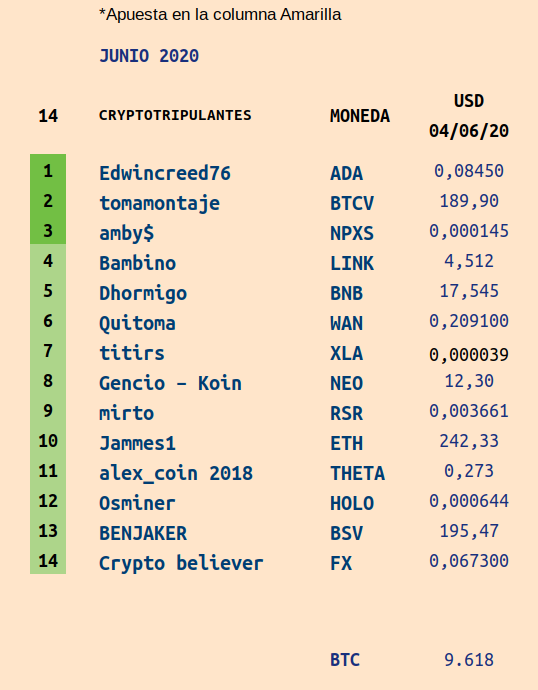This screenshot has height=690, width=538.
Task: Select alex_coin 2018 name cell
Action: point(176,473)
